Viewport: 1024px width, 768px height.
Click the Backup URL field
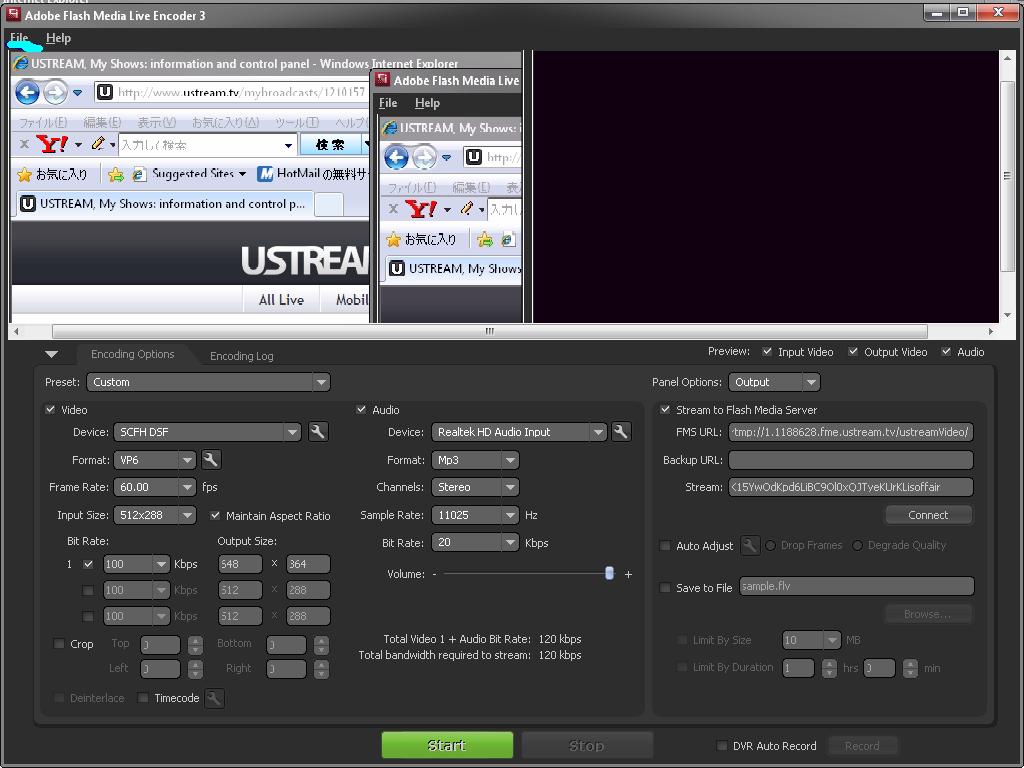coord(851,460)
